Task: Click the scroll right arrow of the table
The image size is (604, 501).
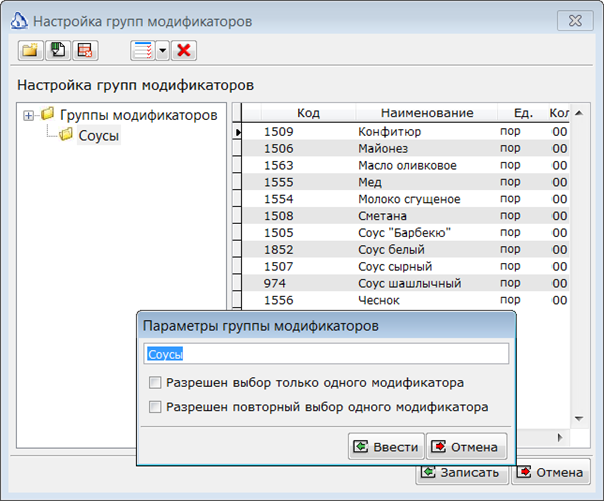Action: pyautogui.click(x=560, y=437)
